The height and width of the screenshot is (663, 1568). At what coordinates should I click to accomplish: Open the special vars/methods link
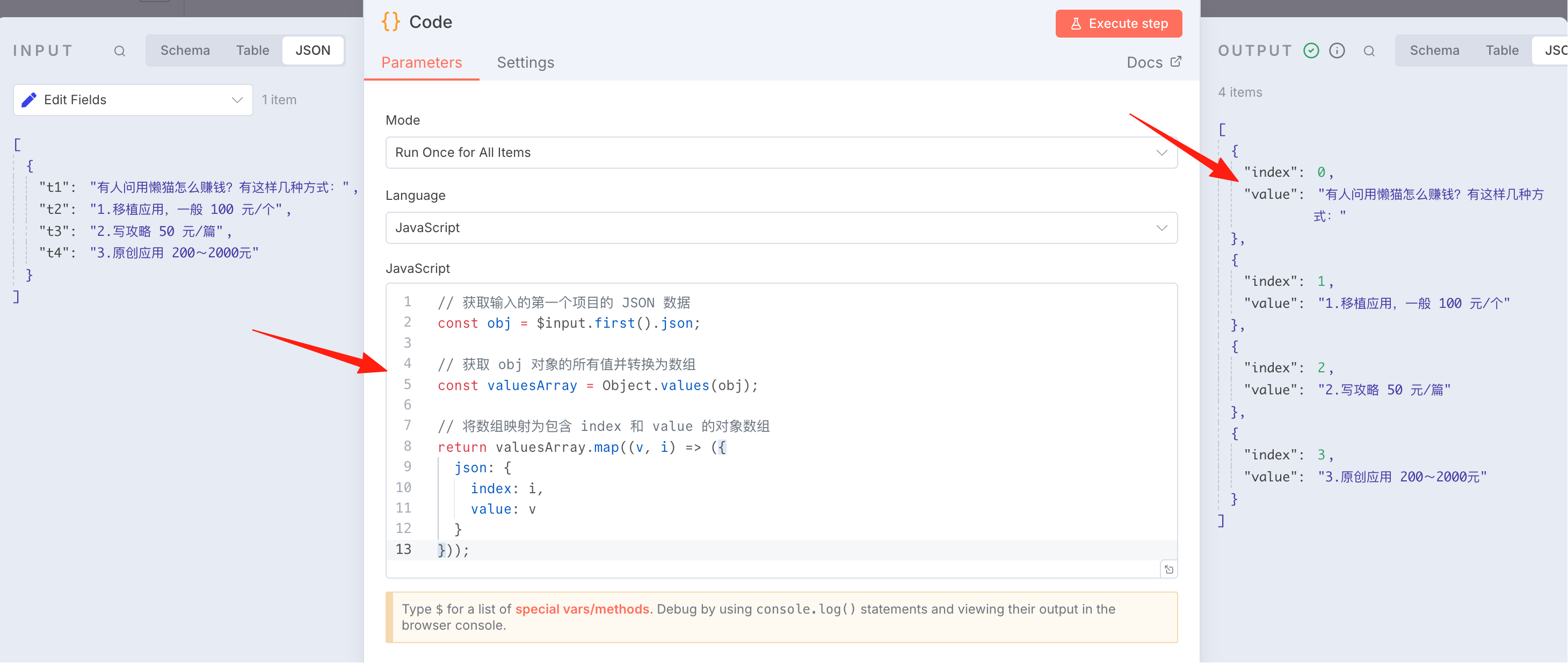[x=582, y=609]
